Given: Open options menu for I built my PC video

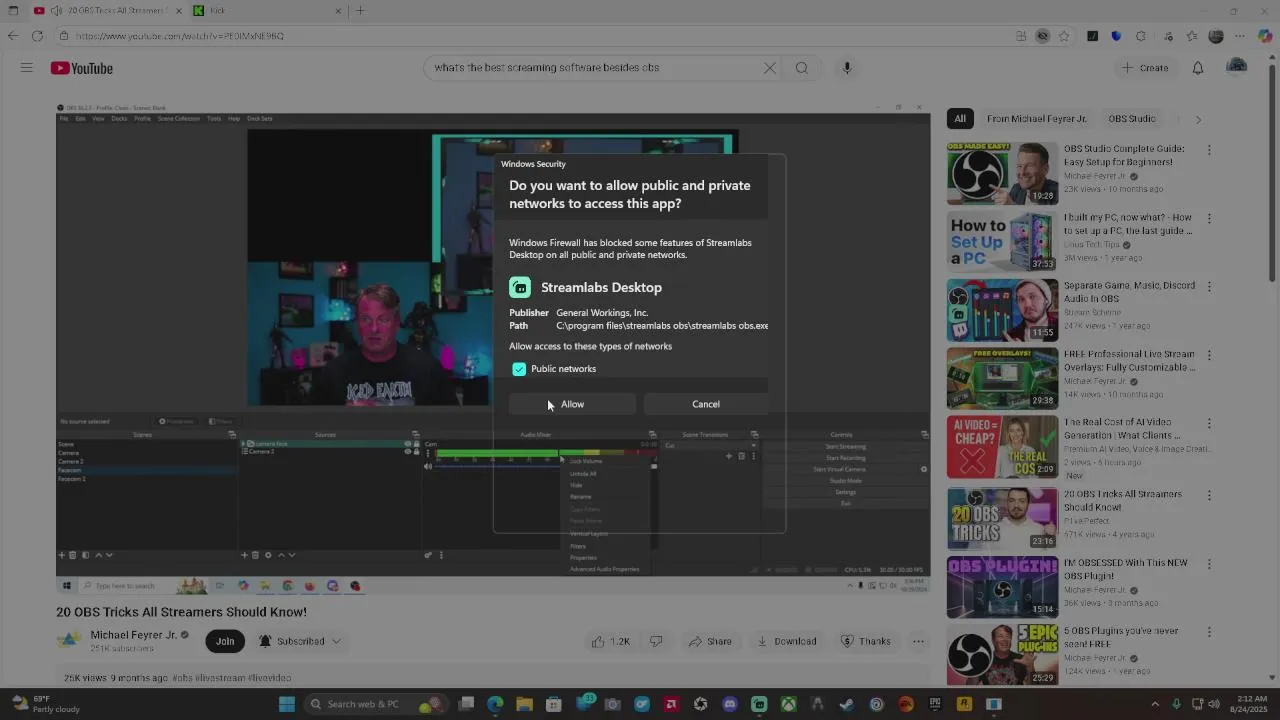Looking at the screenshot, I should click(1209, 218).
